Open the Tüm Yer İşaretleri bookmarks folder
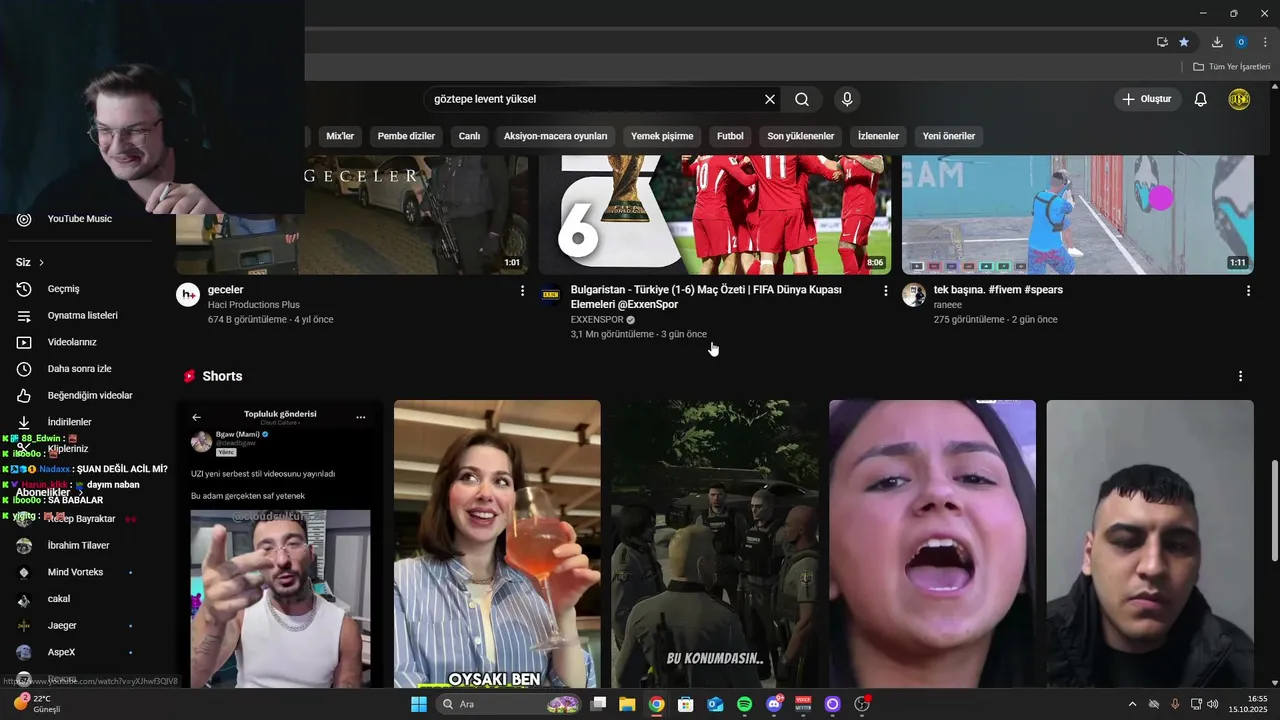This screenshot has height=720, width=1280. (x=1231, y=66)
